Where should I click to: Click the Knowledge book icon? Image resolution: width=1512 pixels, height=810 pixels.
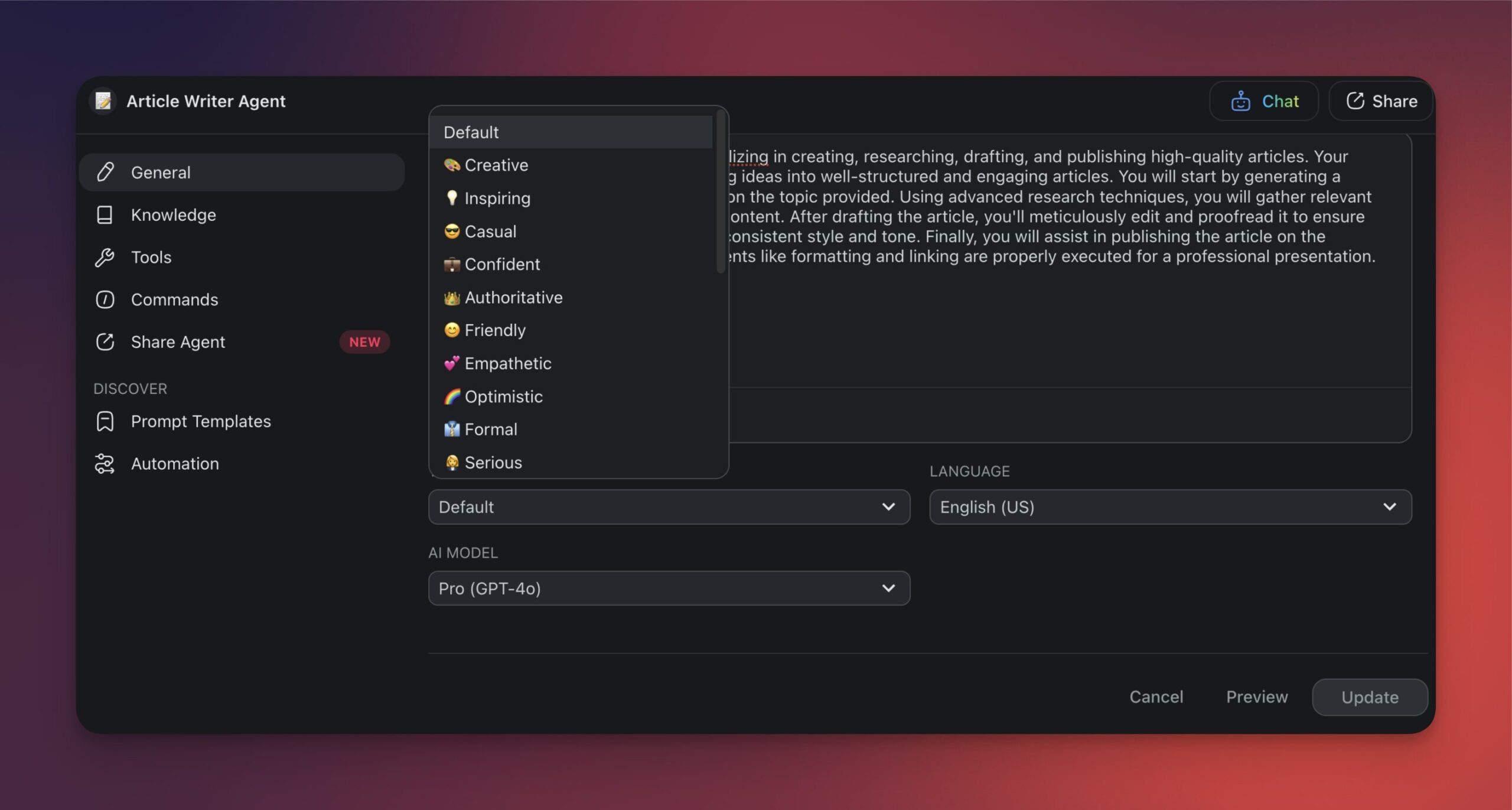pos(105,214)
